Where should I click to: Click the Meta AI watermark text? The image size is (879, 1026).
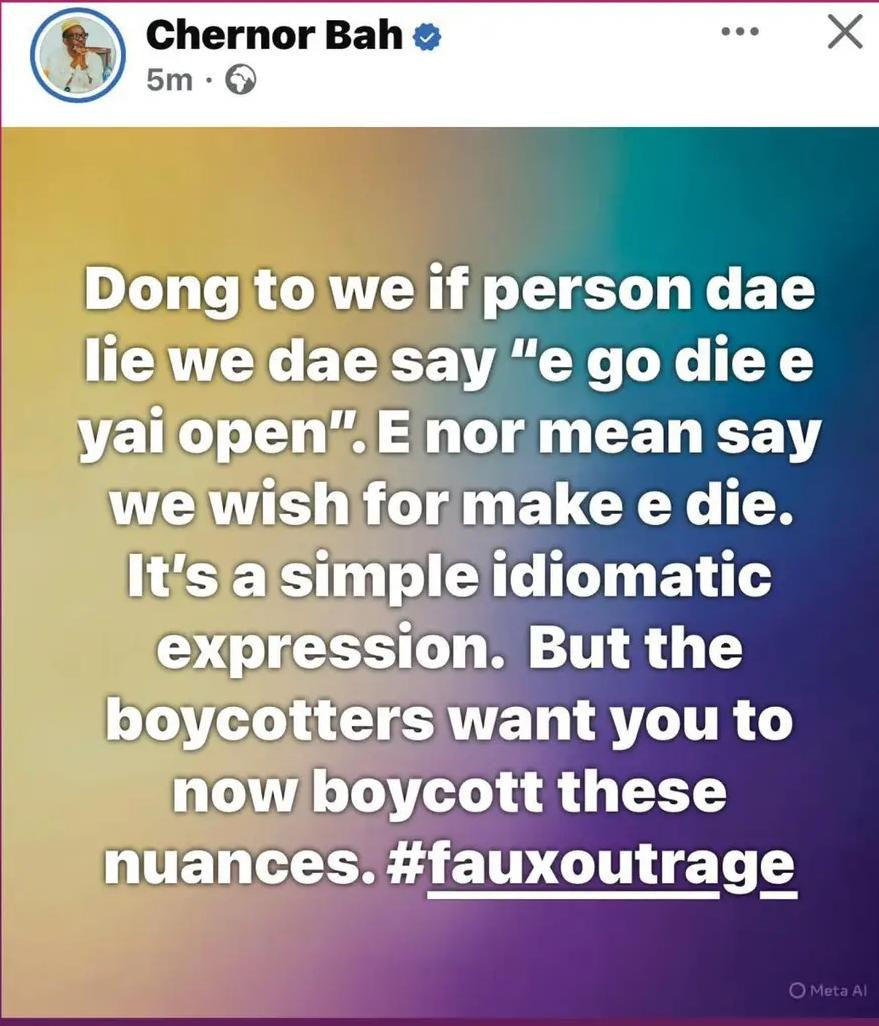click(x=838, y=990)
